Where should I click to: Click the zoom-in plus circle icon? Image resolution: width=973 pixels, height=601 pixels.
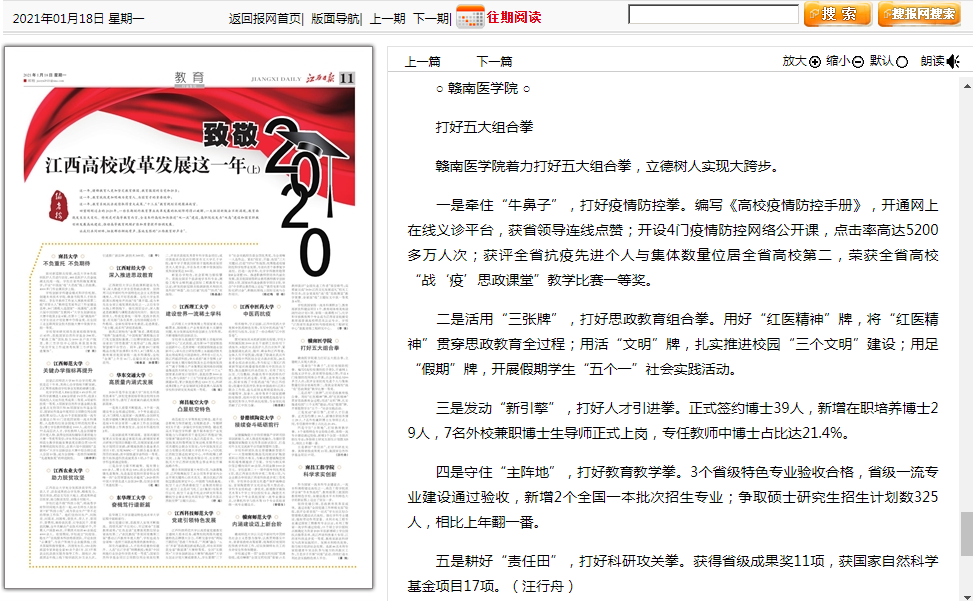[815, 61]
